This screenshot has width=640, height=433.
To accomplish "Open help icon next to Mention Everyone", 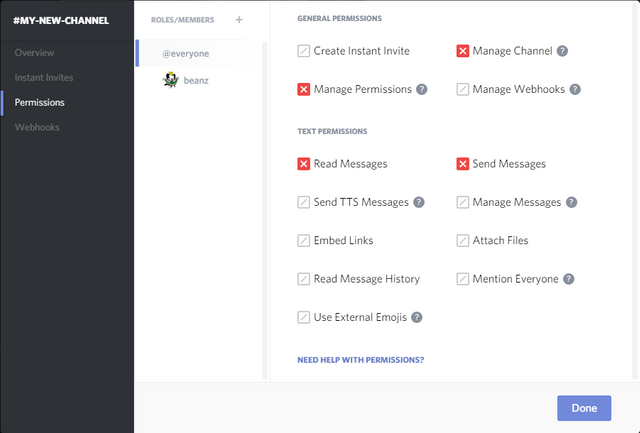I will (x=569, y=279).
